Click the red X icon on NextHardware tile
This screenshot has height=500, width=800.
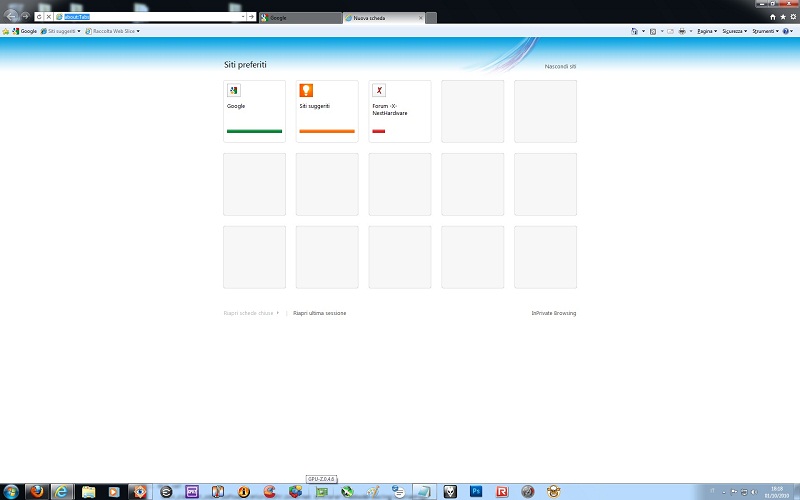pos(379,91)
